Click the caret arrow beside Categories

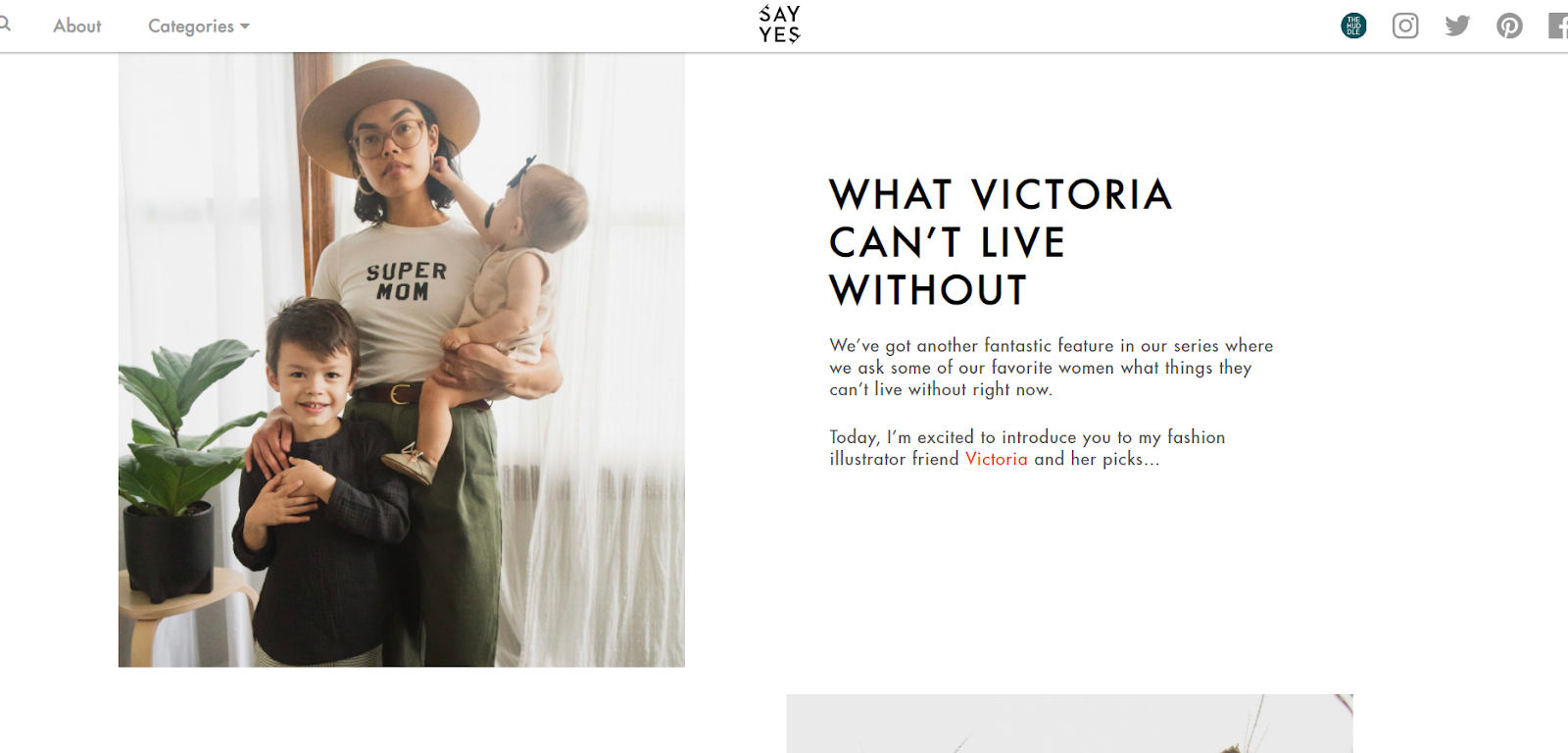[x=245, y=26]
